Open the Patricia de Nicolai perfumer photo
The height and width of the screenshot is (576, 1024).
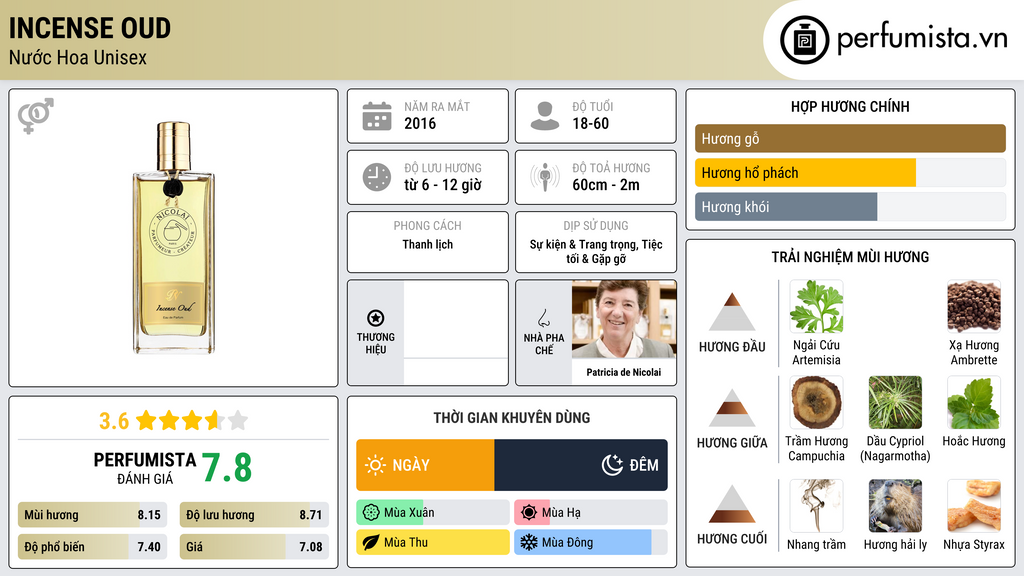click(624, 320)
